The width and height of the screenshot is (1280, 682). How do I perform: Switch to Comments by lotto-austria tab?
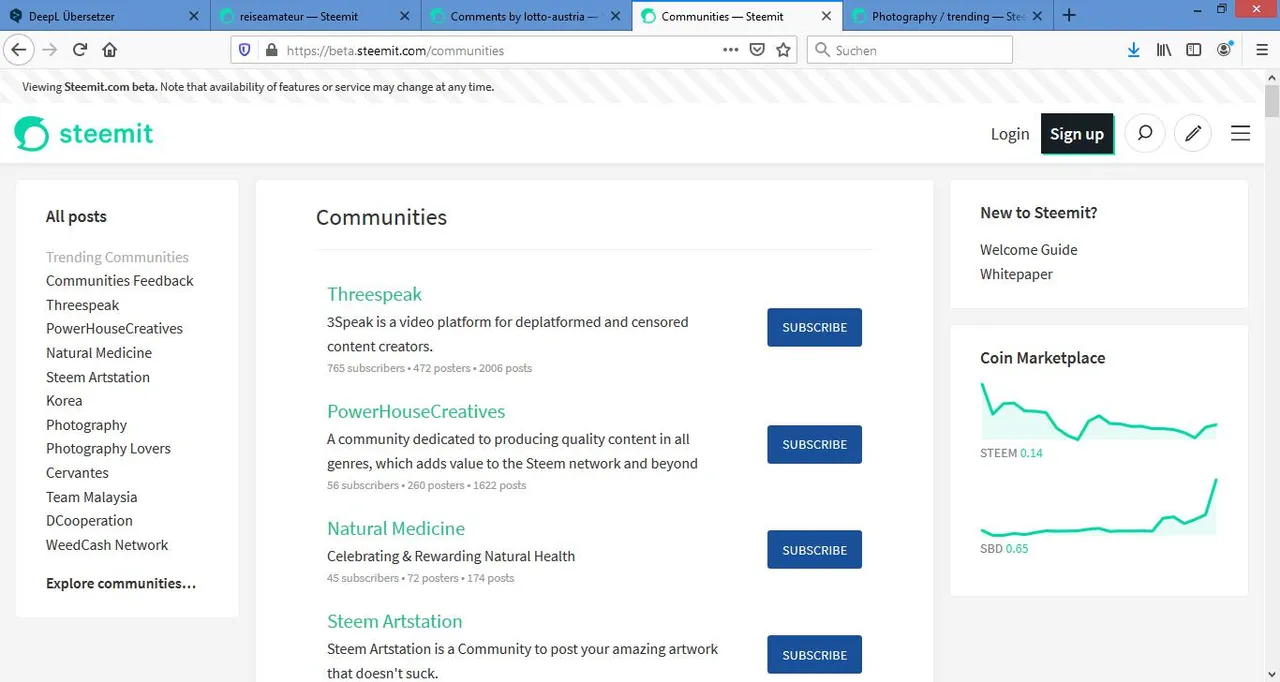tap(524, 16)
